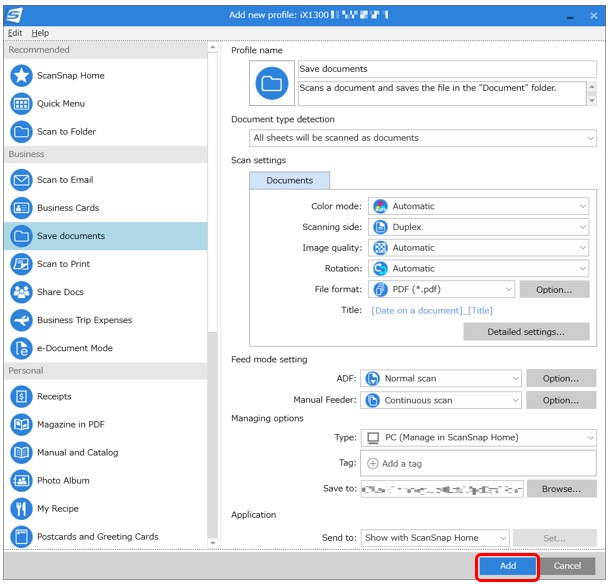Switch to the Documents tab
The image size is (611, 584).
(x=290, y=181)
